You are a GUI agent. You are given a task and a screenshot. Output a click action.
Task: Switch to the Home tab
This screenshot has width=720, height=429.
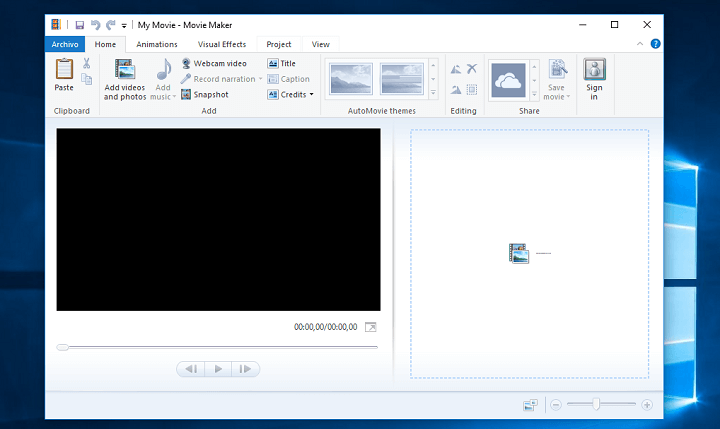105,44
